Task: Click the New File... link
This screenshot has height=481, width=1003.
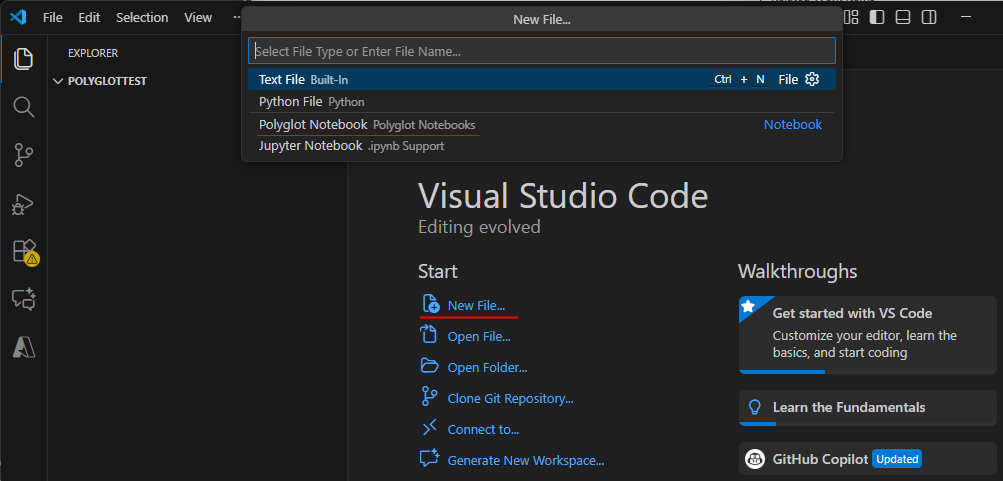Action: (476, 305)
